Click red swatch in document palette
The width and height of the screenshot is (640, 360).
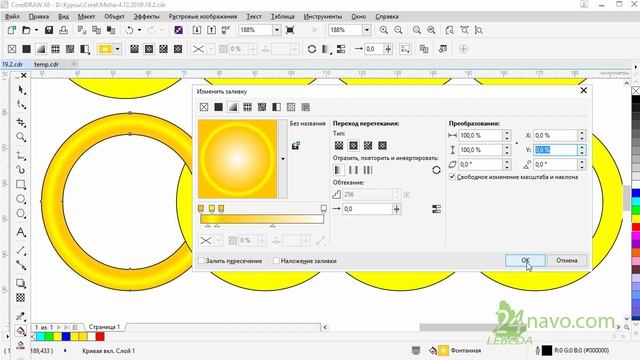tap(100, 336)
